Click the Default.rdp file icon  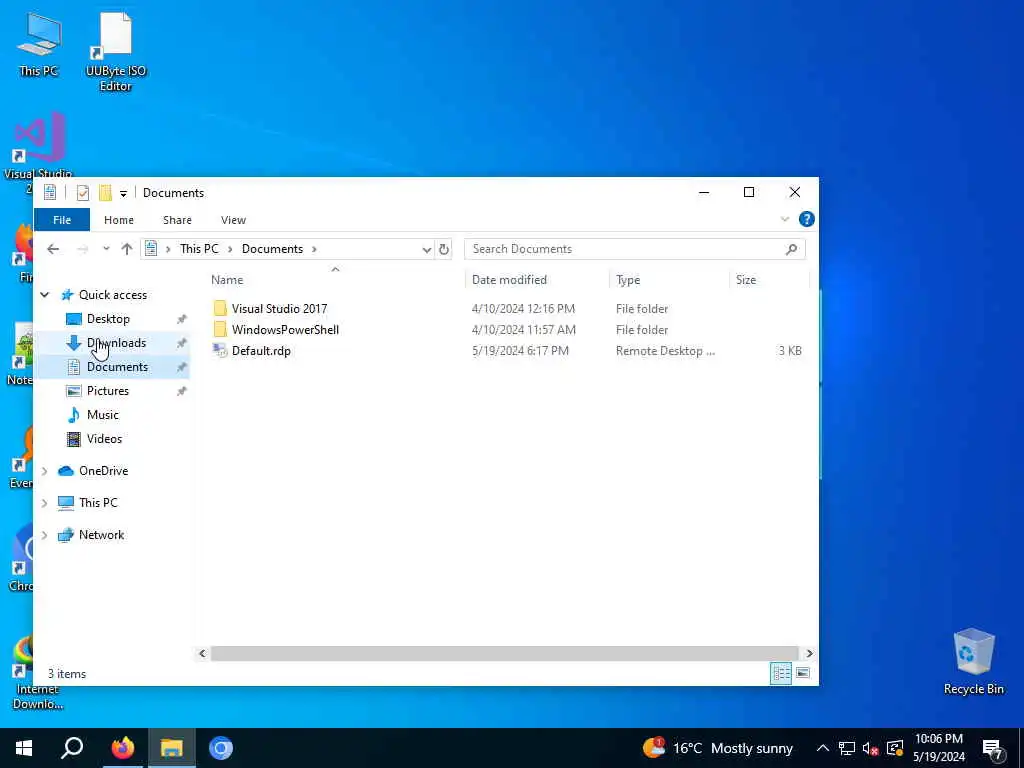(220, 351)
